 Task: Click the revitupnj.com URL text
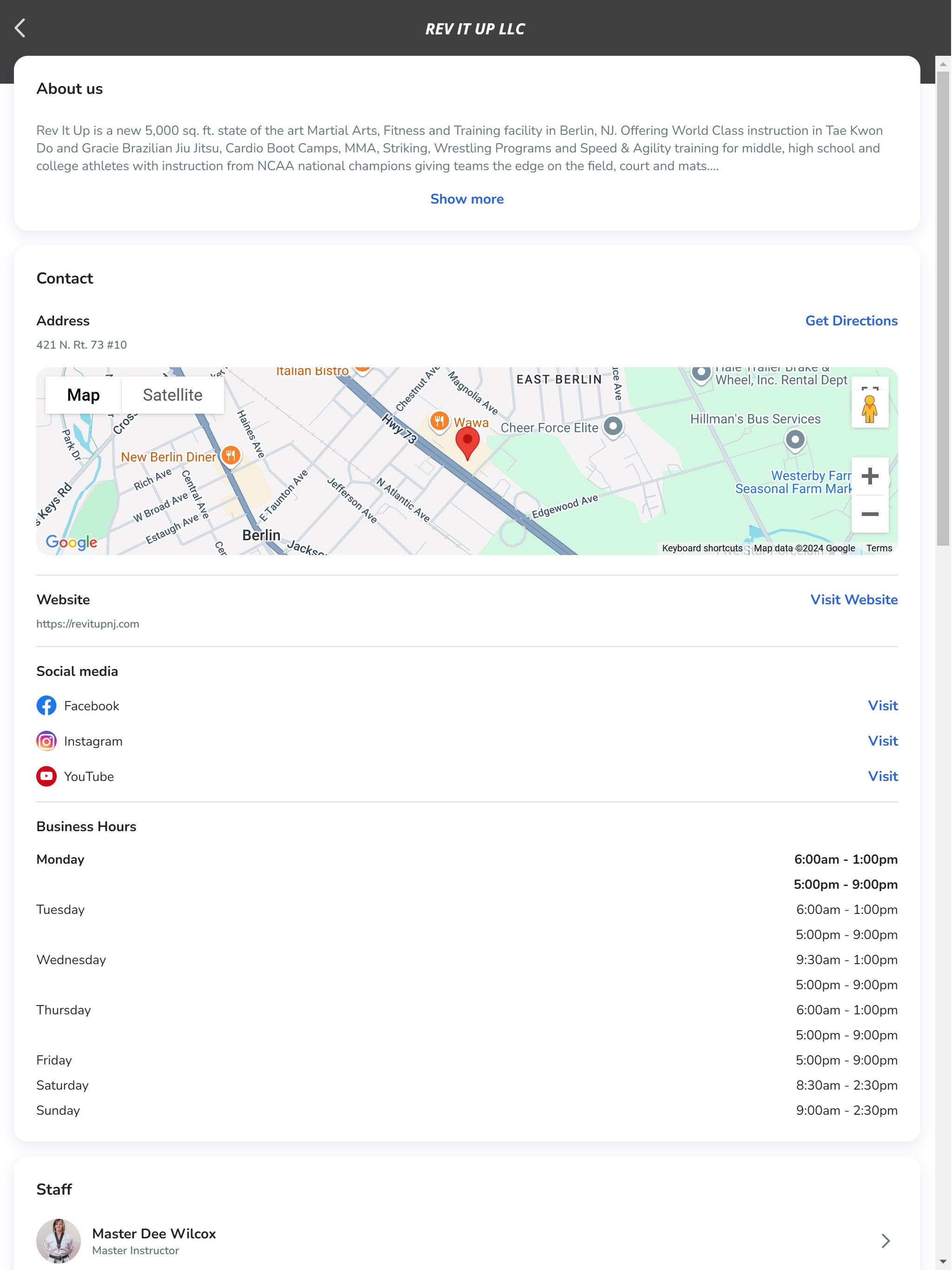tap(88, 624)
